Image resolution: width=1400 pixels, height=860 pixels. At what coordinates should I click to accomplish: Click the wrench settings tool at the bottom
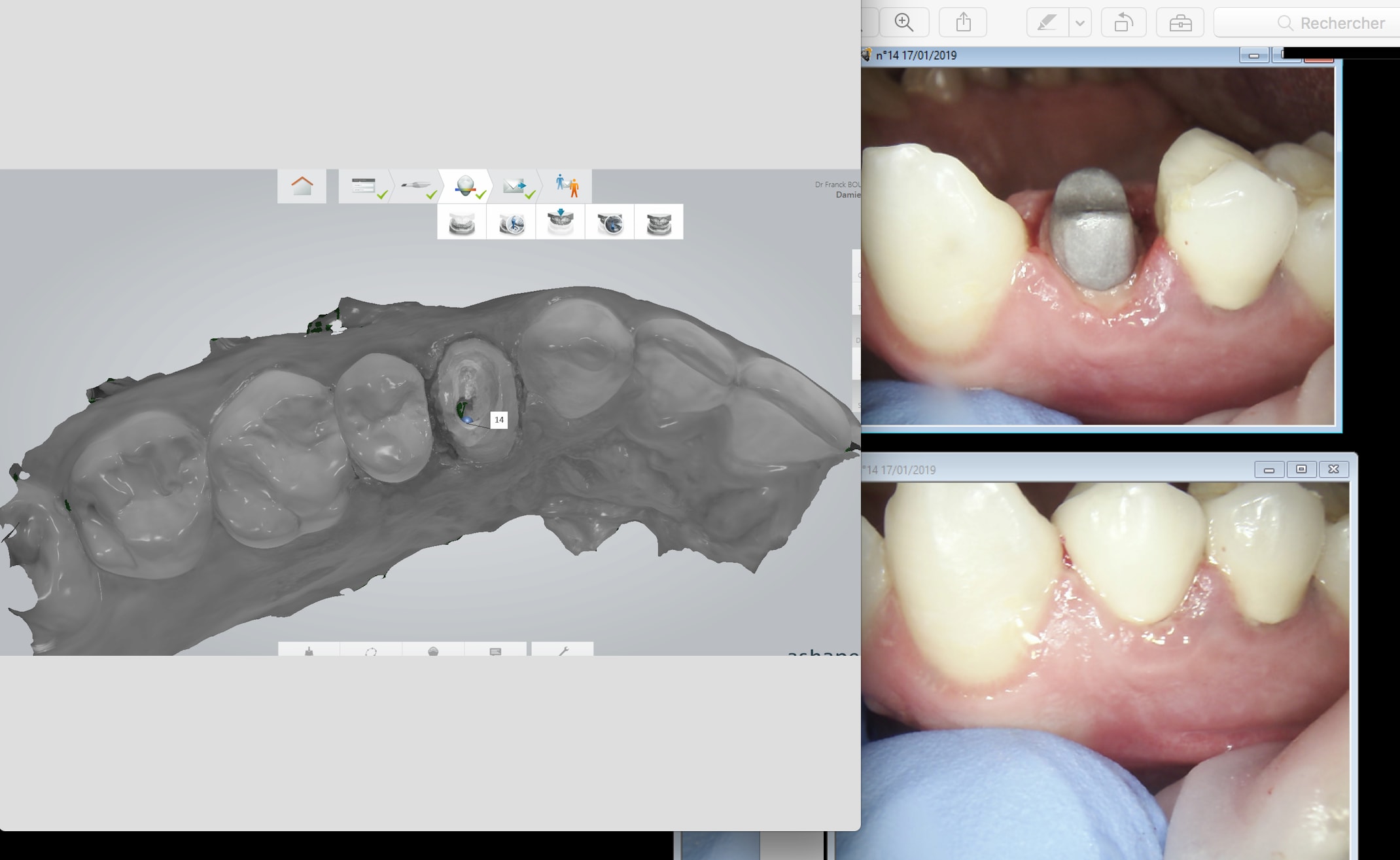pyautogui.click(x=563, y=651)
